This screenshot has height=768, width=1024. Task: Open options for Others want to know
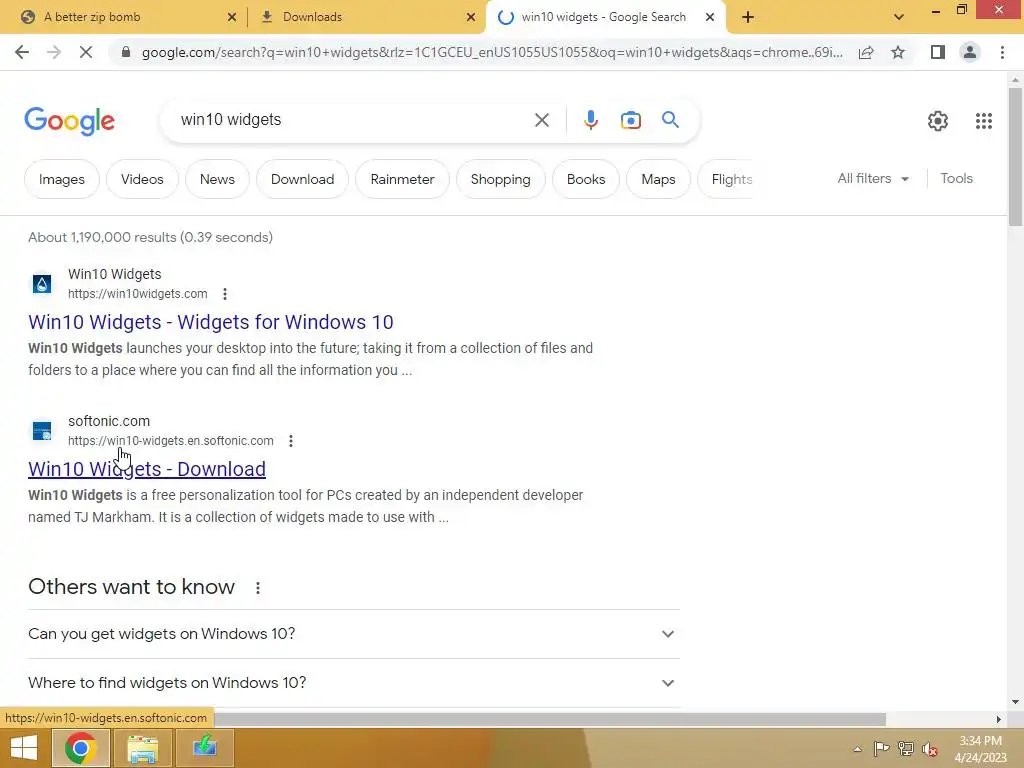click(258, 588)
